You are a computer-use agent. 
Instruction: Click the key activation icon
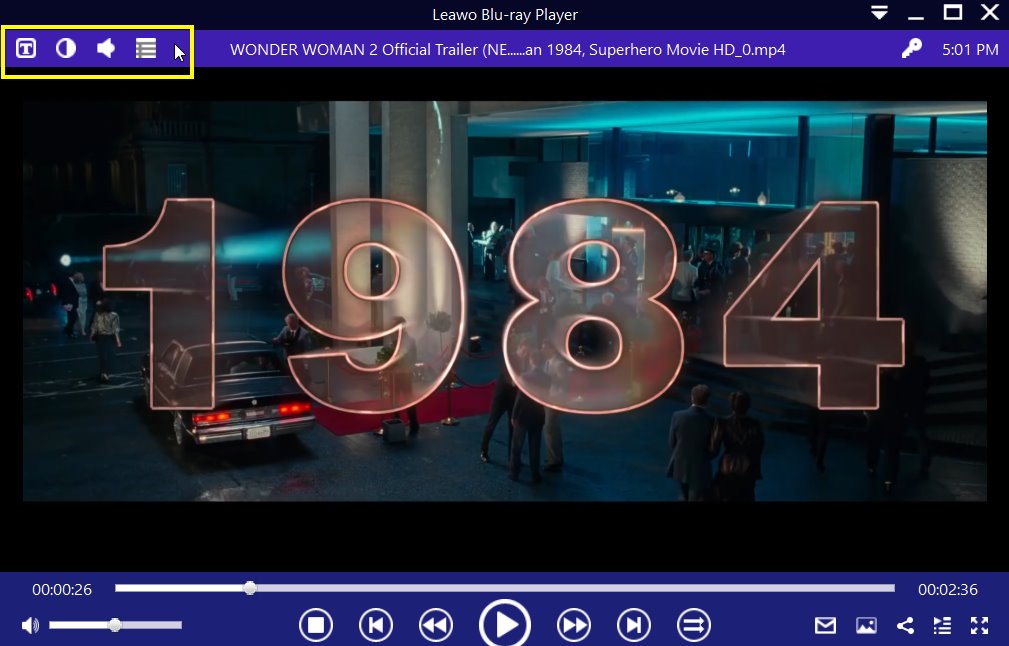click(911, 48)
